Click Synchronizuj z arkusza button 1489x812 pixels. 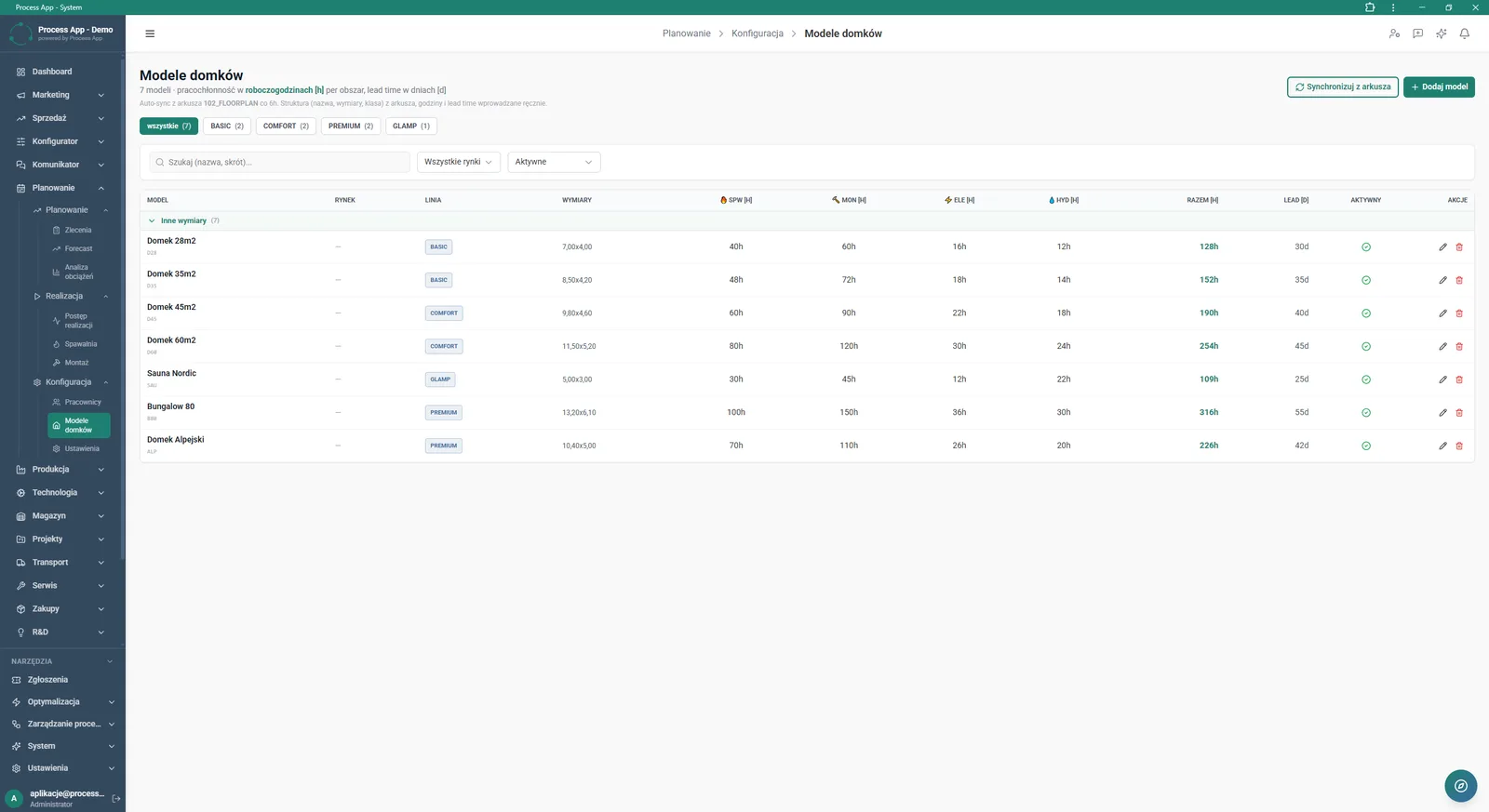coord(1343,87)
